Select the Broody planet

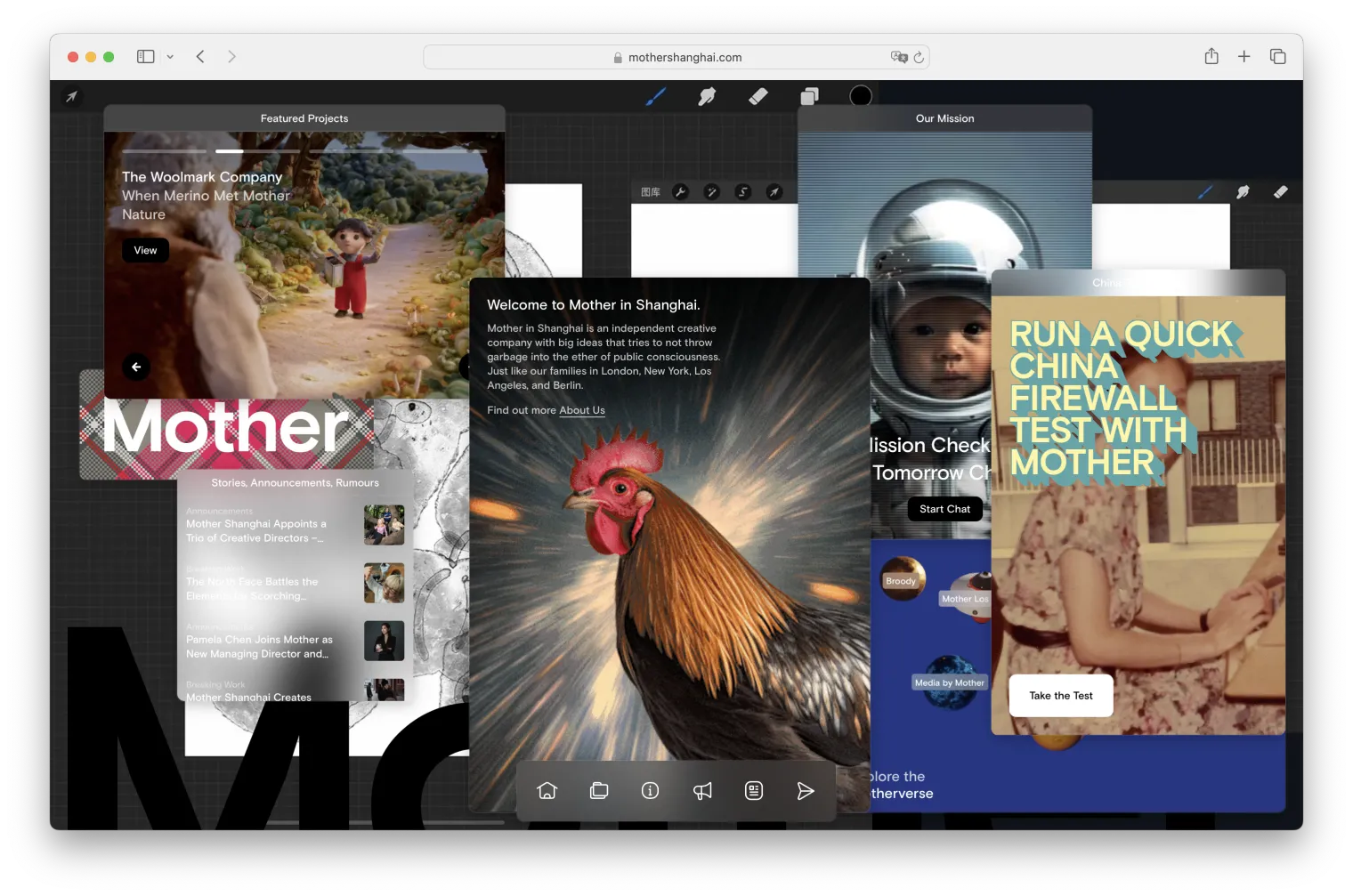902,579
